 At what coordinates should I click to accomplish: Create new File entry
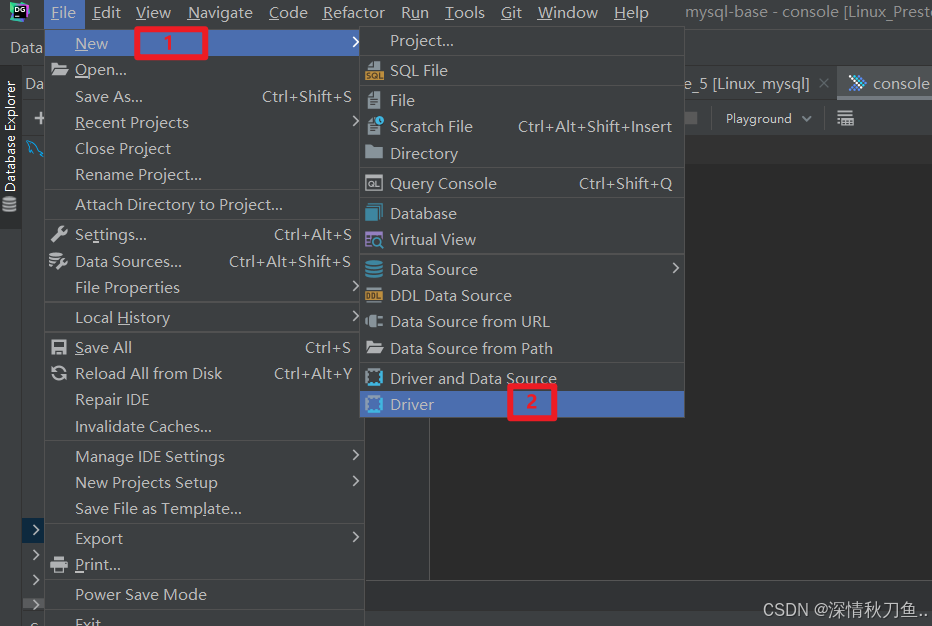pyautogui.click(x=522, y=100)
